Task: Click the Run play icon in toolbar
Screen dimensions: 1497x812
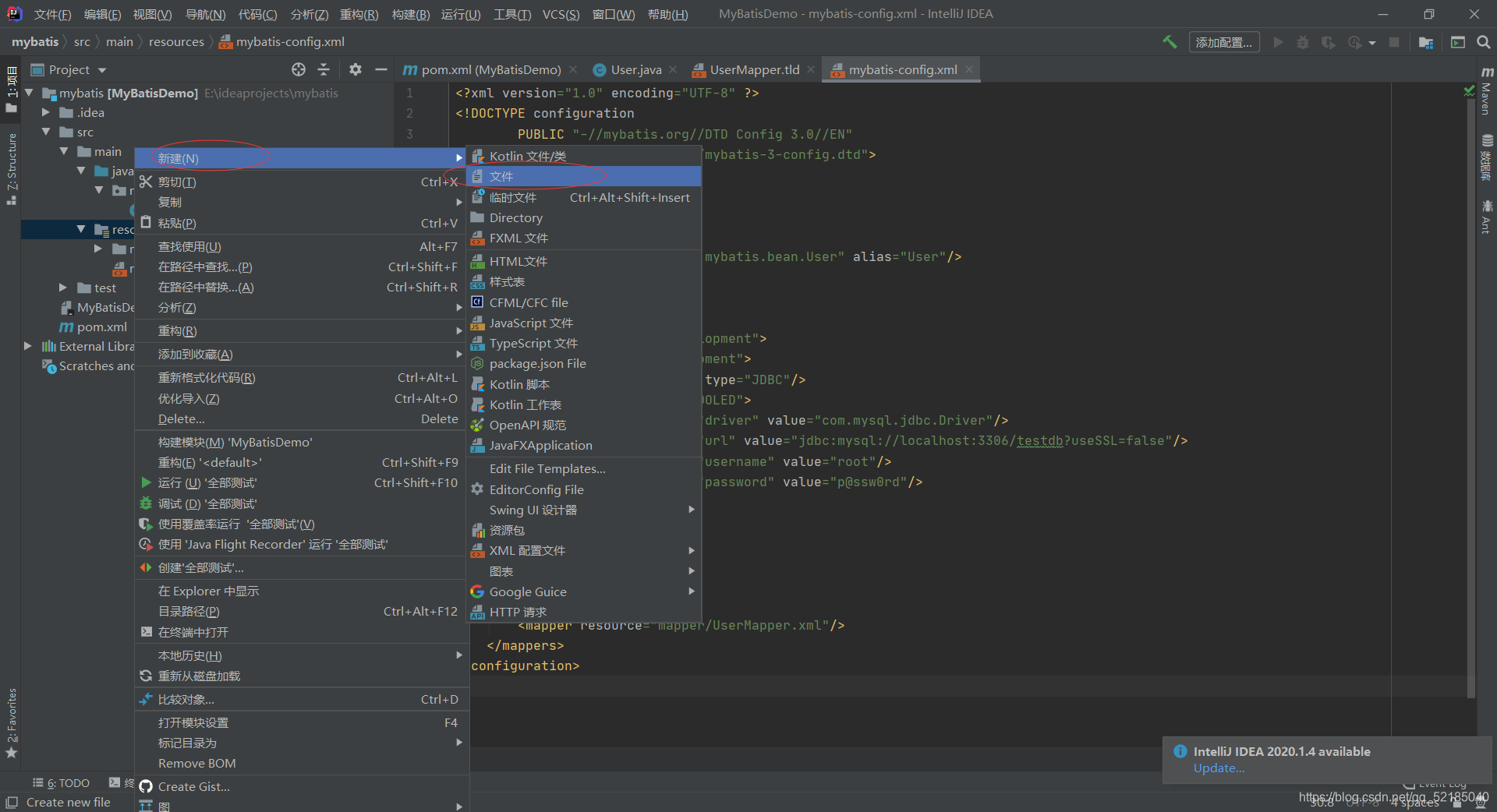Action: click(x=1278, y=42)
